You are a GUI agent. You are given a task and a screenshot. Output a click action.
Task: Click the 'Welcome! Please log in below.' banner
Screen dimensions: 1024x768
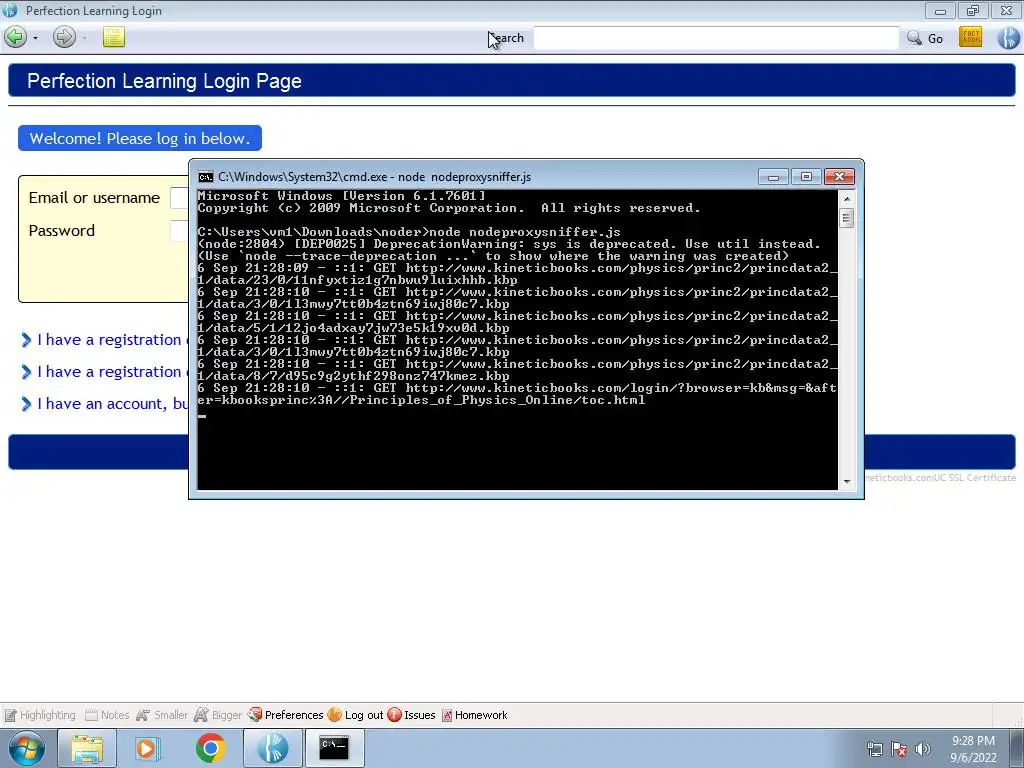pos(140,138)
